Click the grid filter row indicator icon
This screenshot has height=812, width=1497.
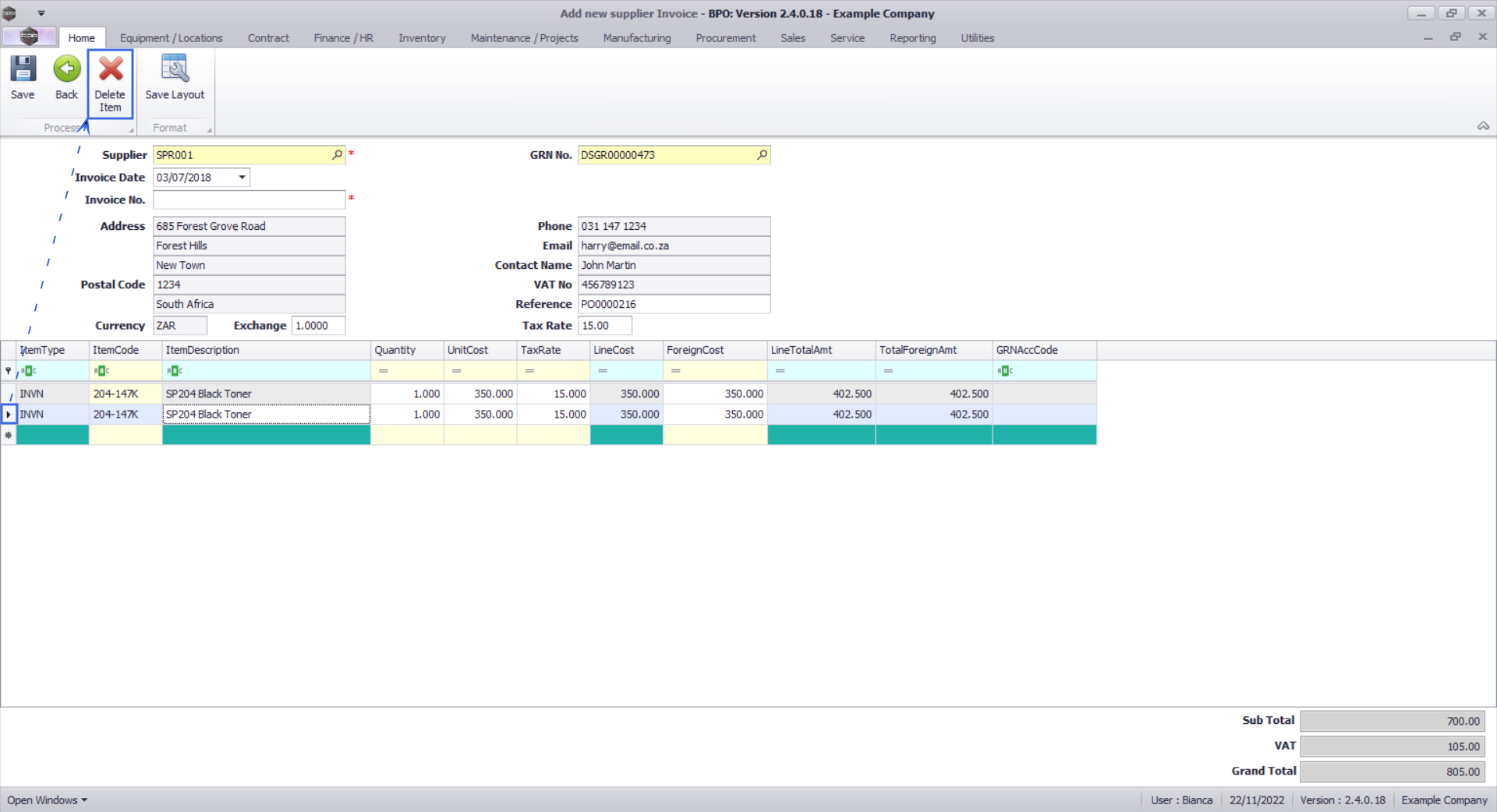(x=9, y=371)
